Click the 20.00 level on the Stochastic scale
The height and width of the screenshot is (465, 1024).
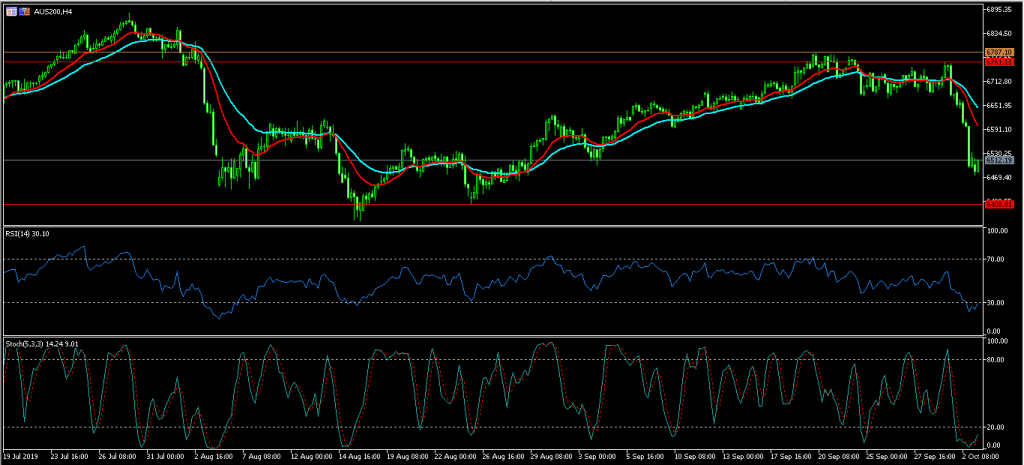(995, 427)
